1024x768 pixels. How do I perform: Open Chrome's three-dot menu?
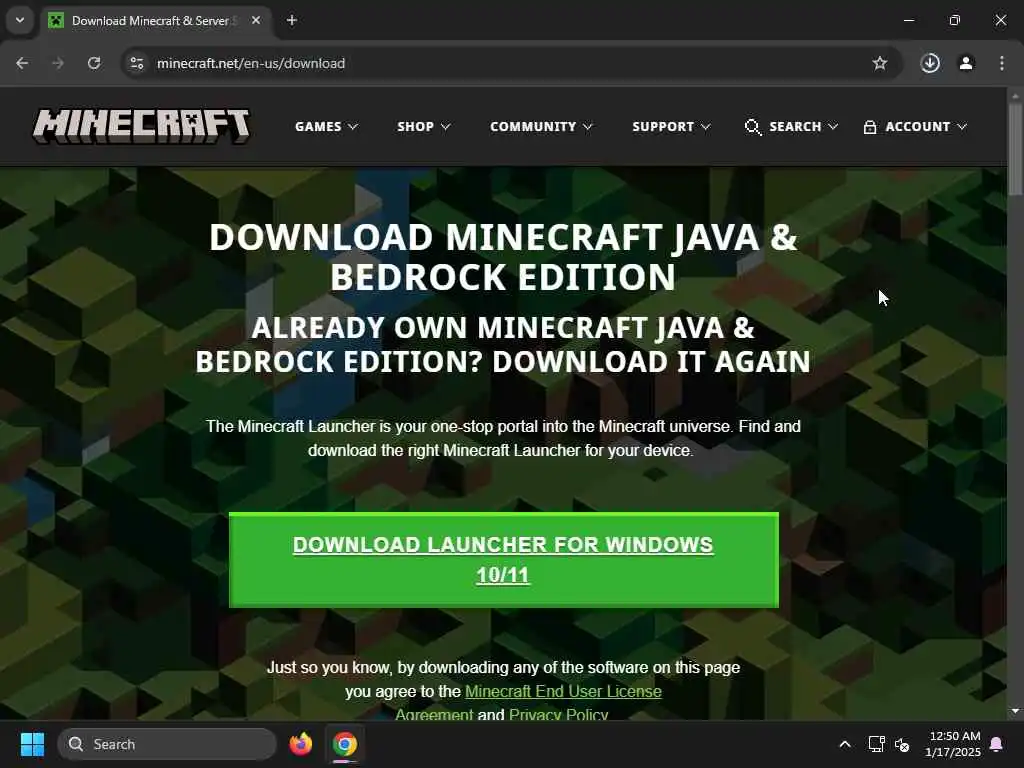pos(1002,63)
